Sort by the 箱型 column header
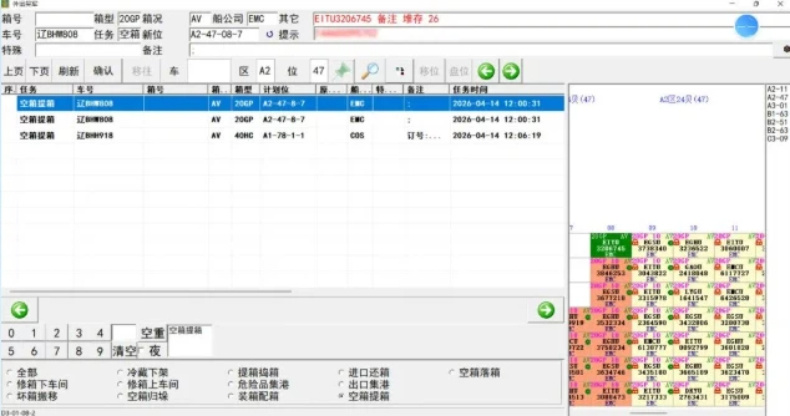 click(x=246, y=90)
